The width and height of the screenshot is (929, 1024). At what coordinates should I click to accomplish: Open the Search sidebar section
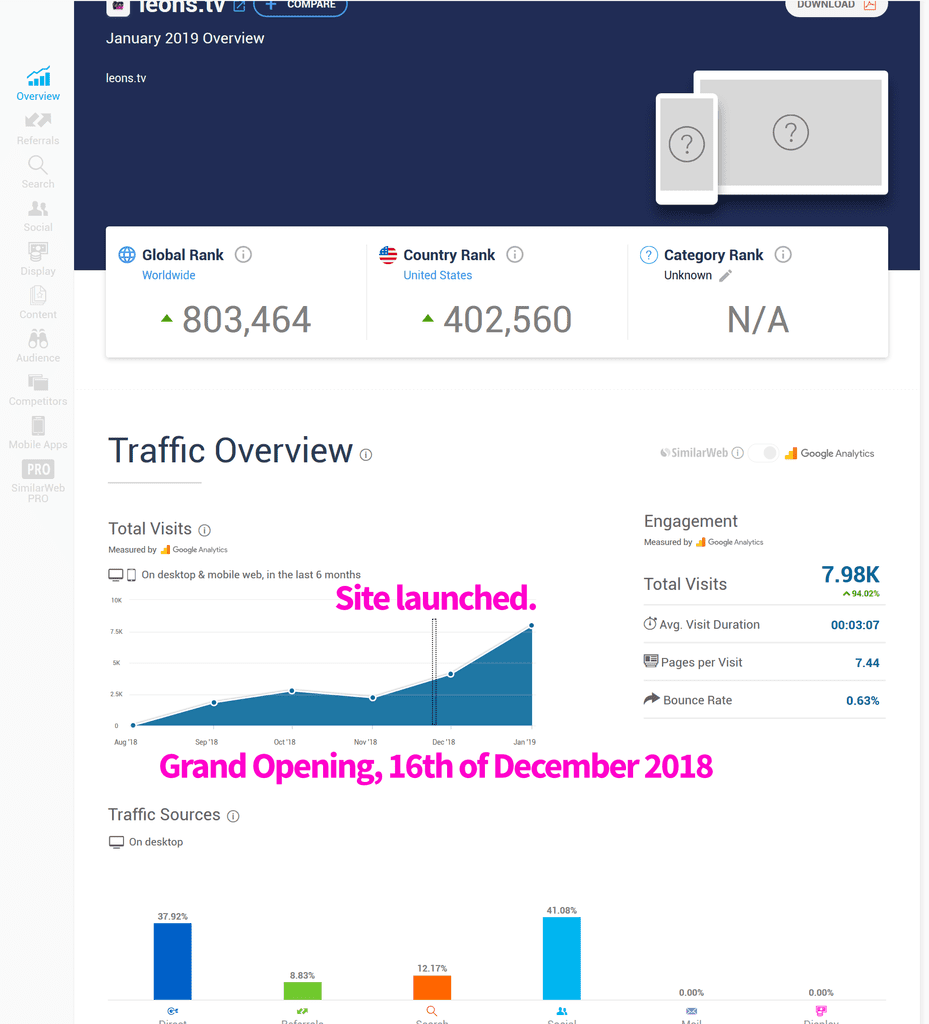(x=38, y=172)
